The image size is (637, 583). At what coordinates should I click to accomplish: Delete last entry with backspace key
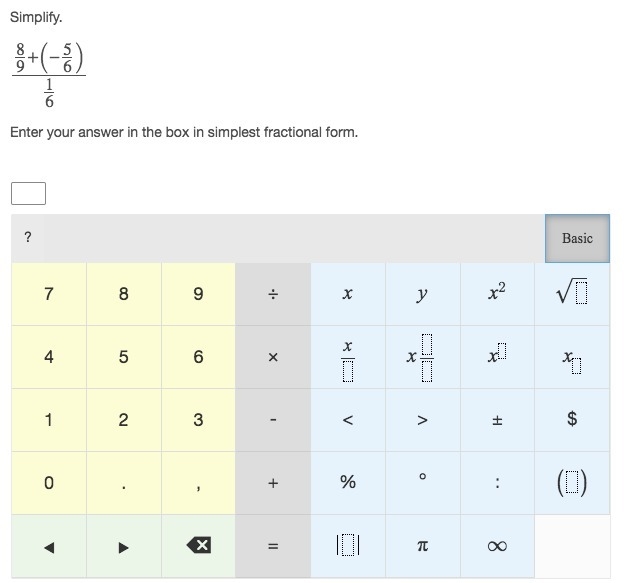click(198, 546)
